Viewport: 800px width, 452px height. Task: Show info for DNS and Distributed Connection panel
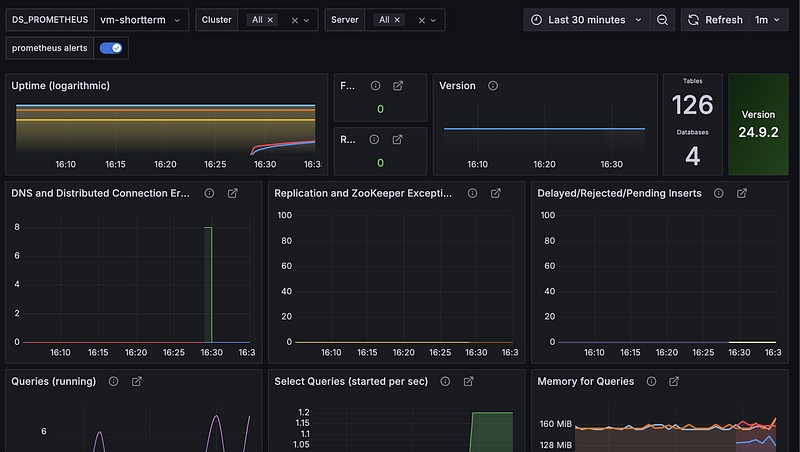click(209, 193)
